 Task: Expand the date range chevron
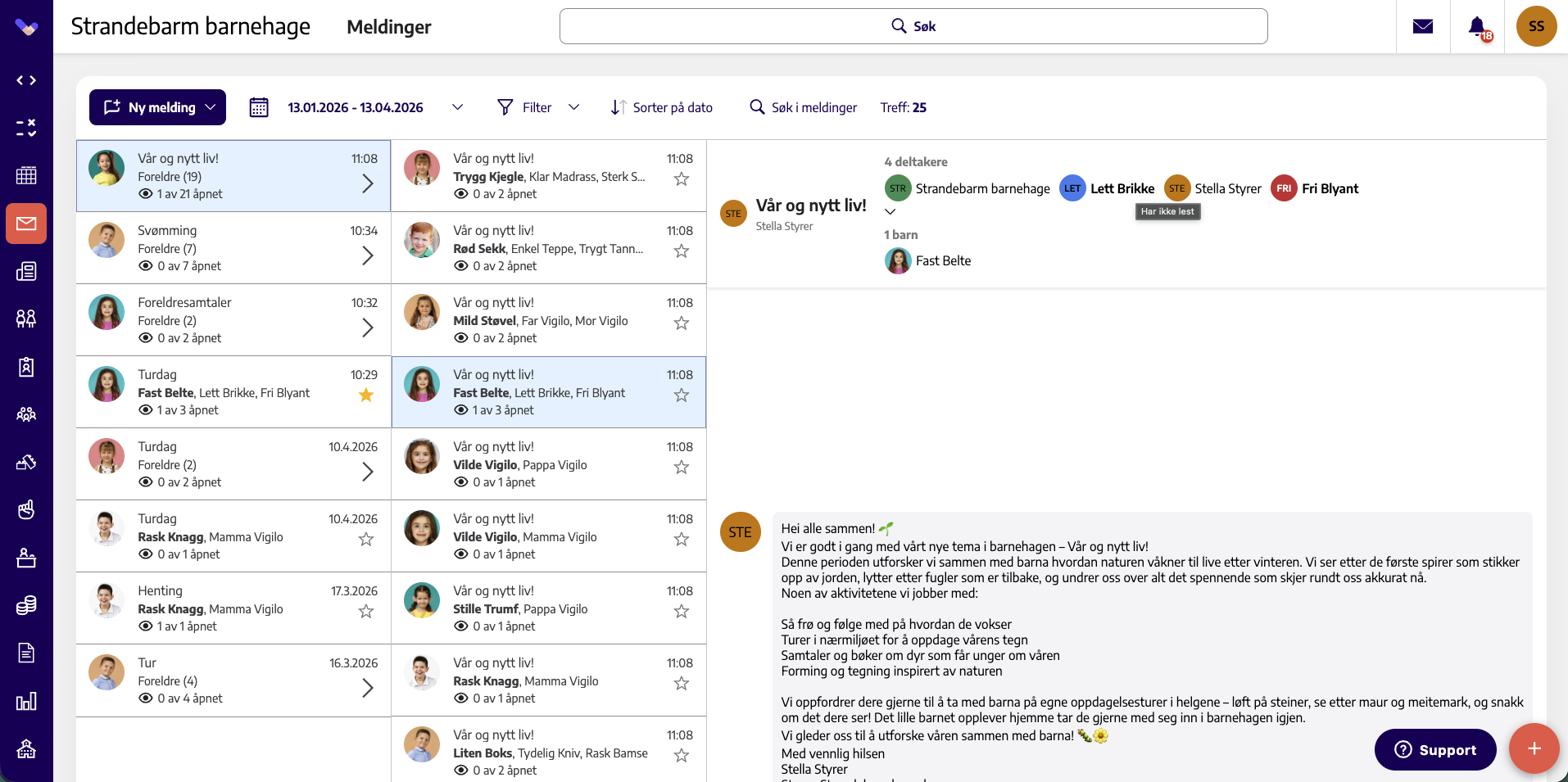(457, 107)
